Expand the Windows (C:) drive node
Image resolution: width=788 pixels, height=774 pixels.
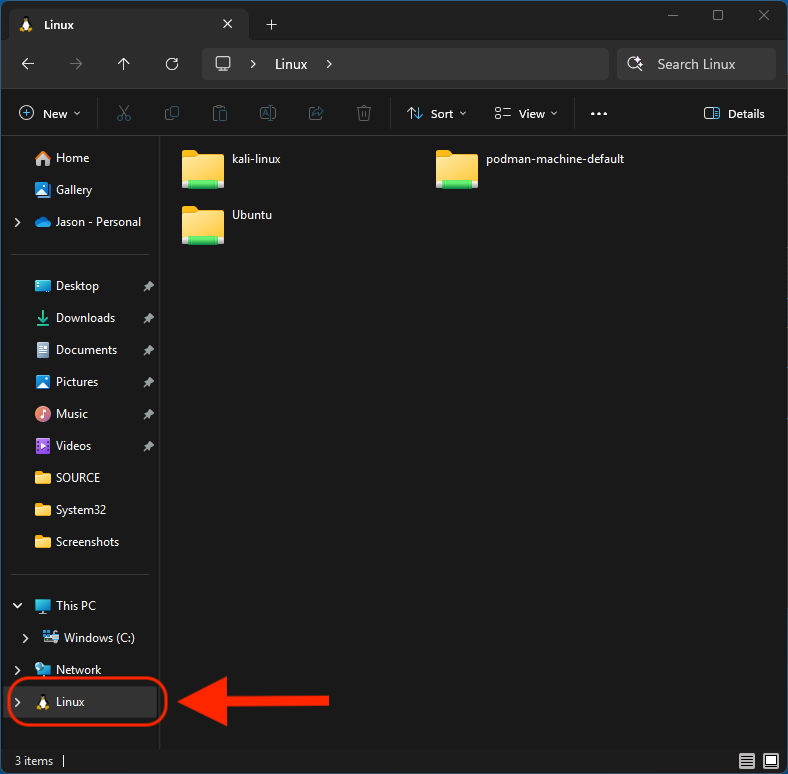[26, 638]
